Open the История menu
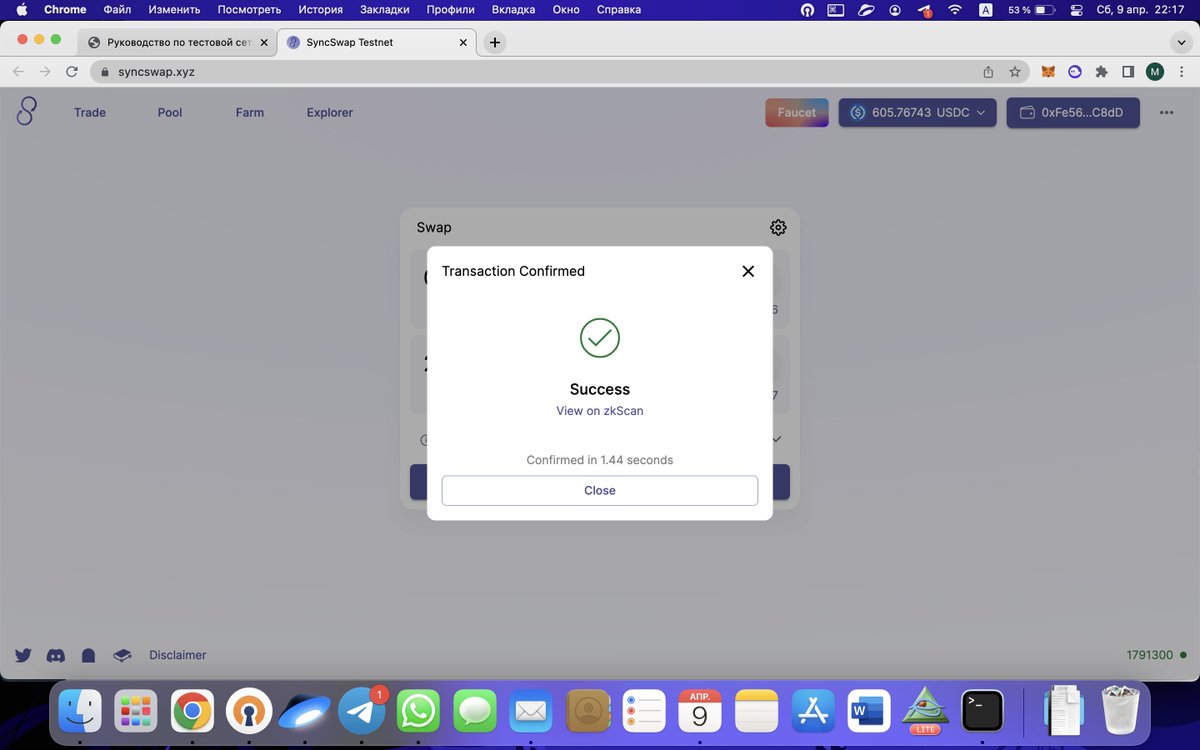 point(320,10)
